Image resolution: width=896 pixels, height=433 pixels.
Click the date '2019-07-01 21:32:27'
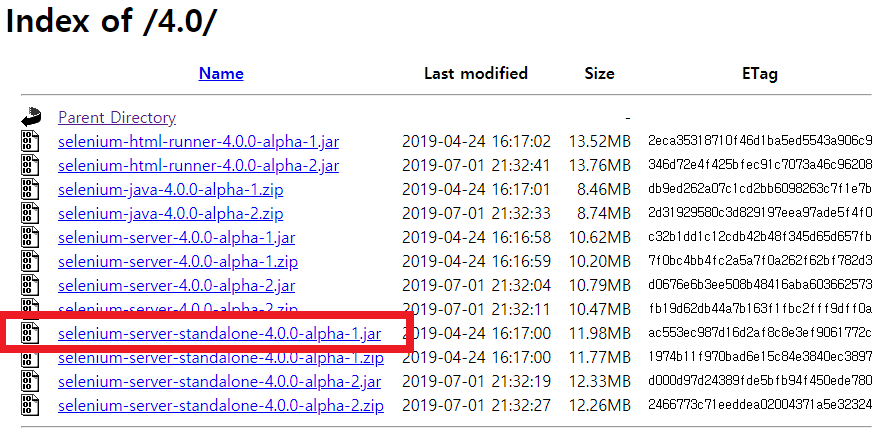click(x=476, y=406)
